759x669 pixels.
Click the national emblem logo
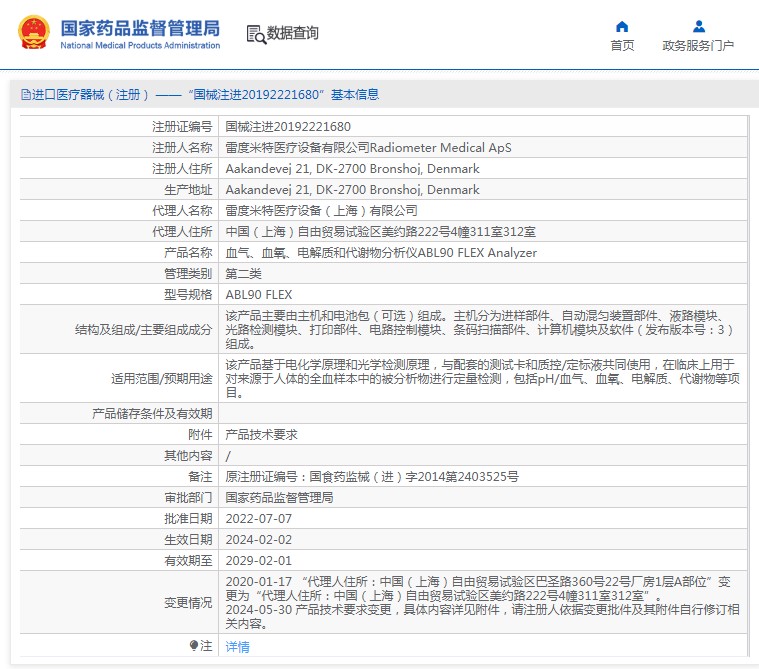coord(32,32)
